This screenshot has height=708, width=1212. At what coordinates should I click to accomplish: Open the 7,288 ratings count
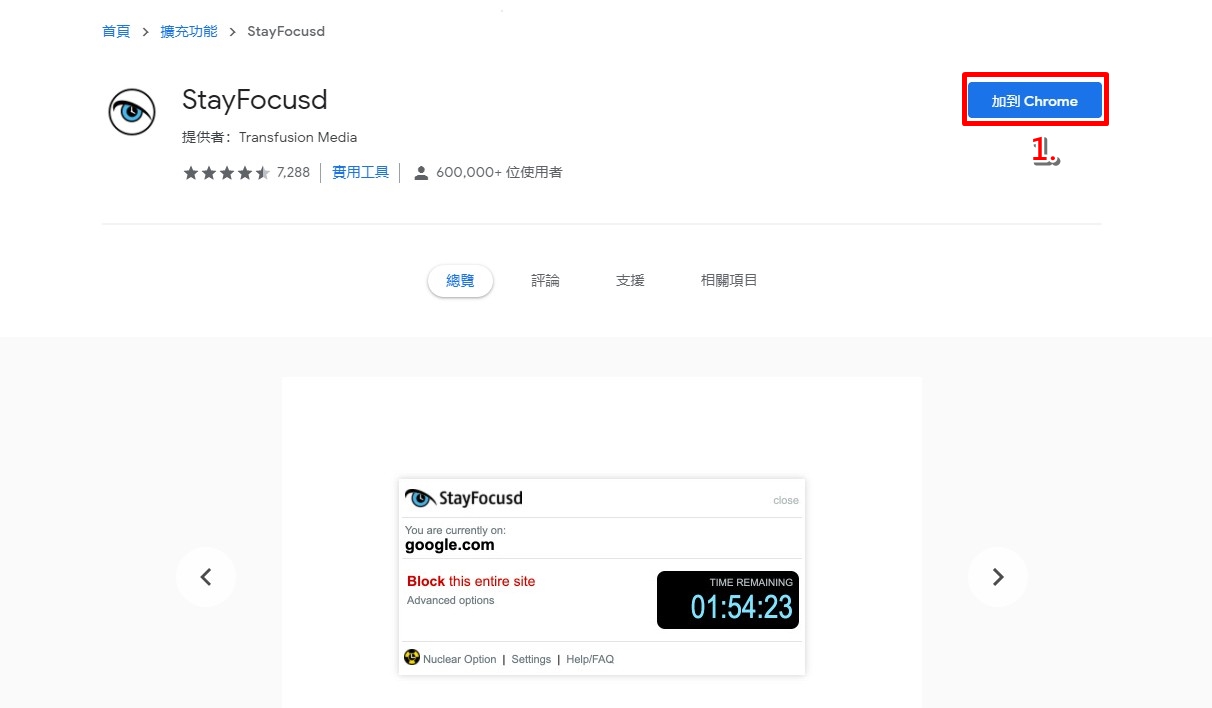pyautogui.click(x=293, y=172)
